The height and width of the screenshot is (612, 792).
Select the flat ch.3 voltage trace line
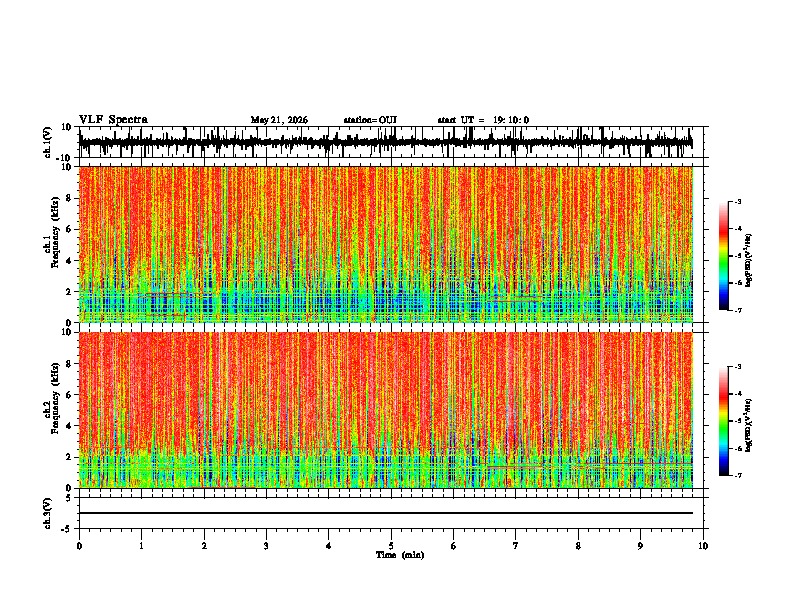tap(386, 513)
